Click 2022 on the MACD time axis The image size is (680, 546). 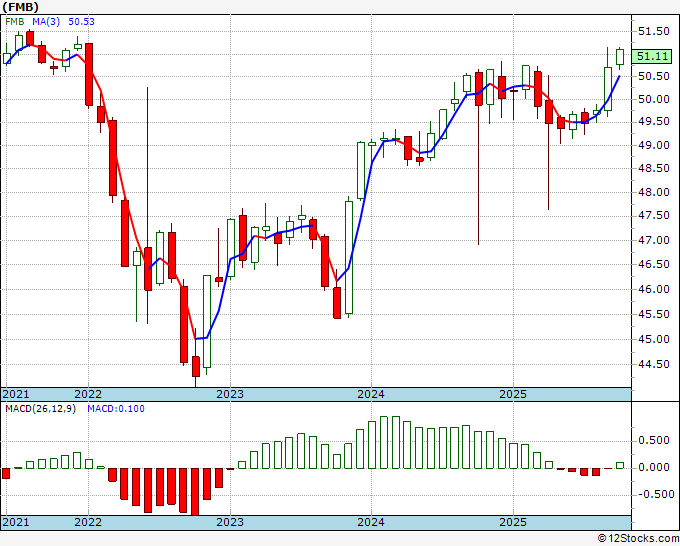(88, 522)
